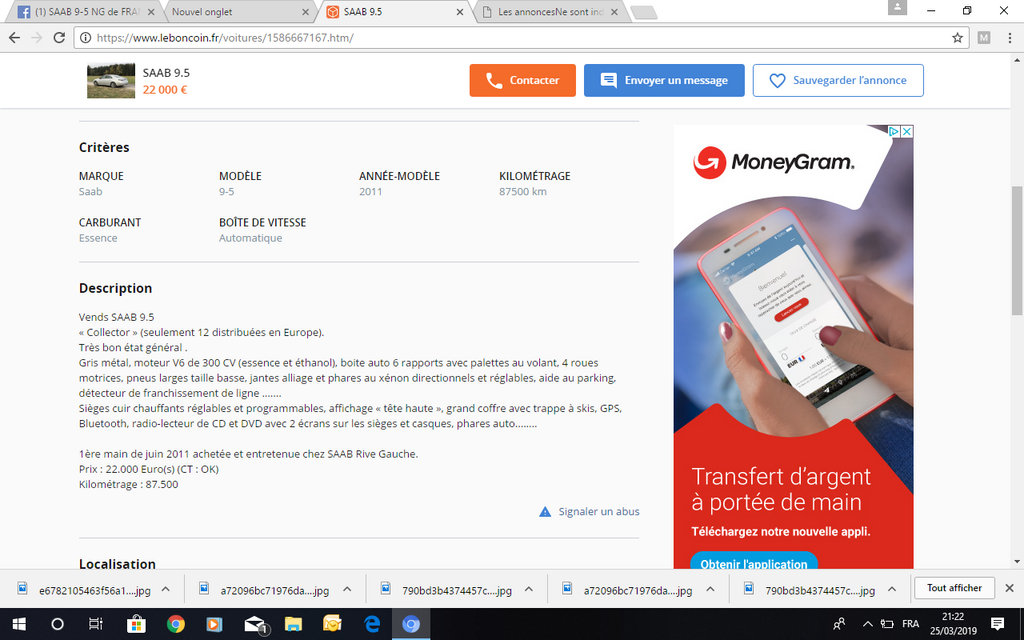Viewport: 1024px width, 640px height.
Task: Open a new browser tab
Action: 644,12
